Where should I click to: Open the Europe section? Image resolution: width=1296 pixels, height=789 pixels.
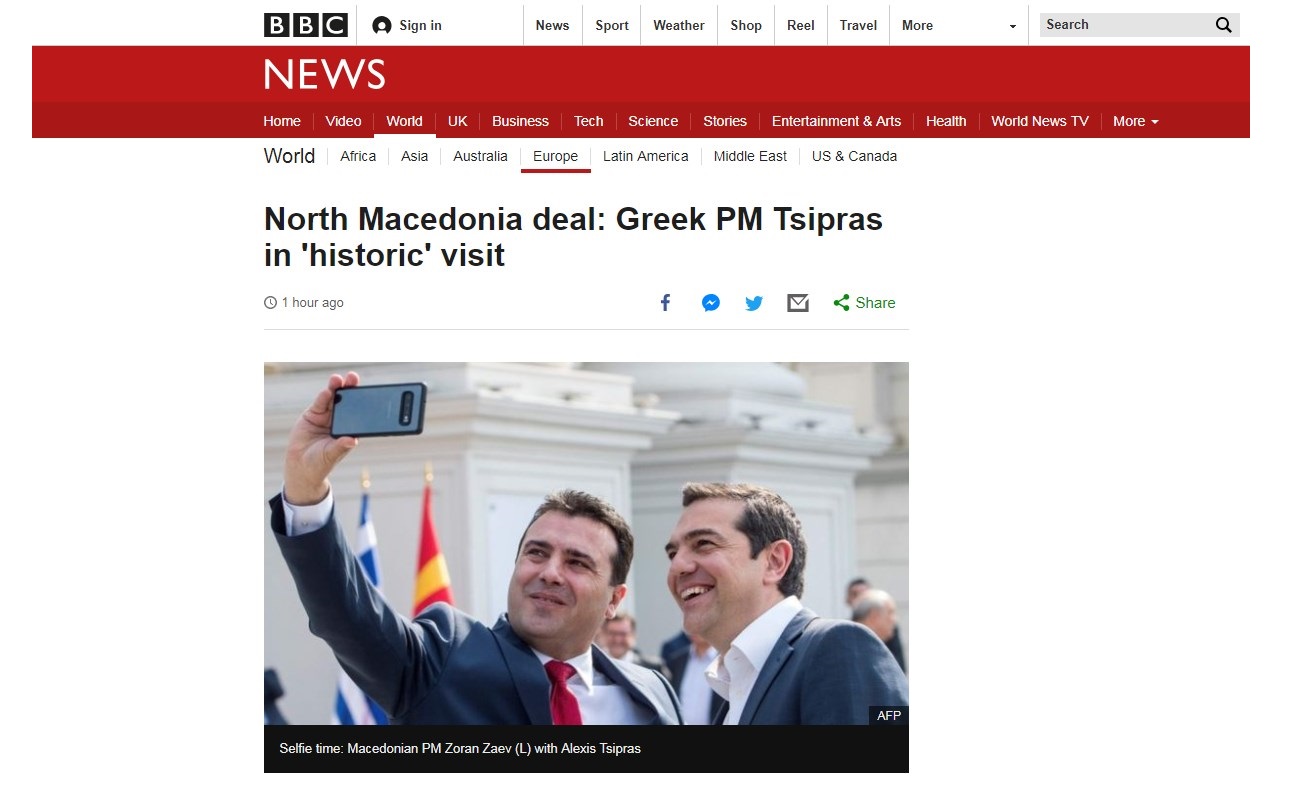555,156
